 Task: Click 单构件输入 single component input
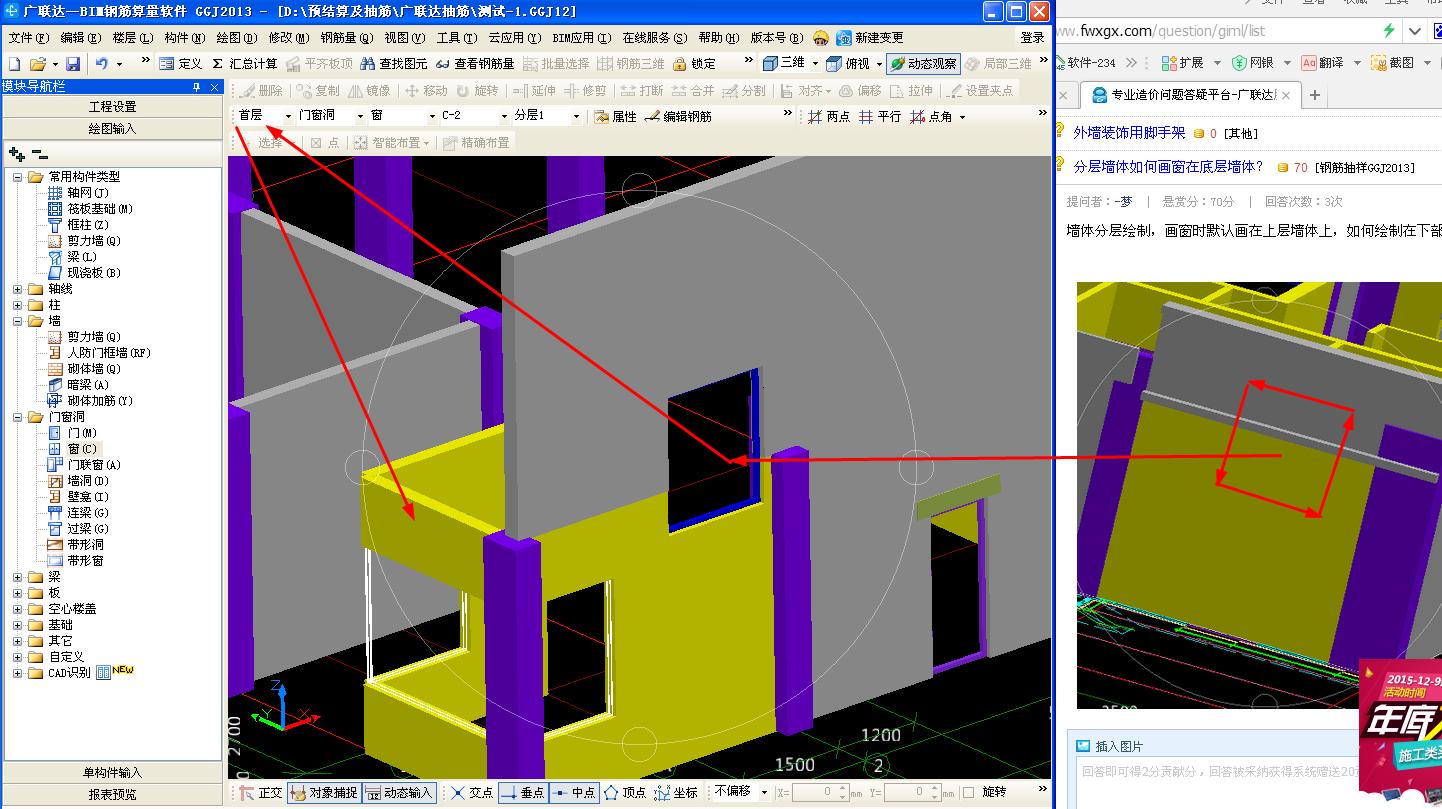click(x=112, y=773)
